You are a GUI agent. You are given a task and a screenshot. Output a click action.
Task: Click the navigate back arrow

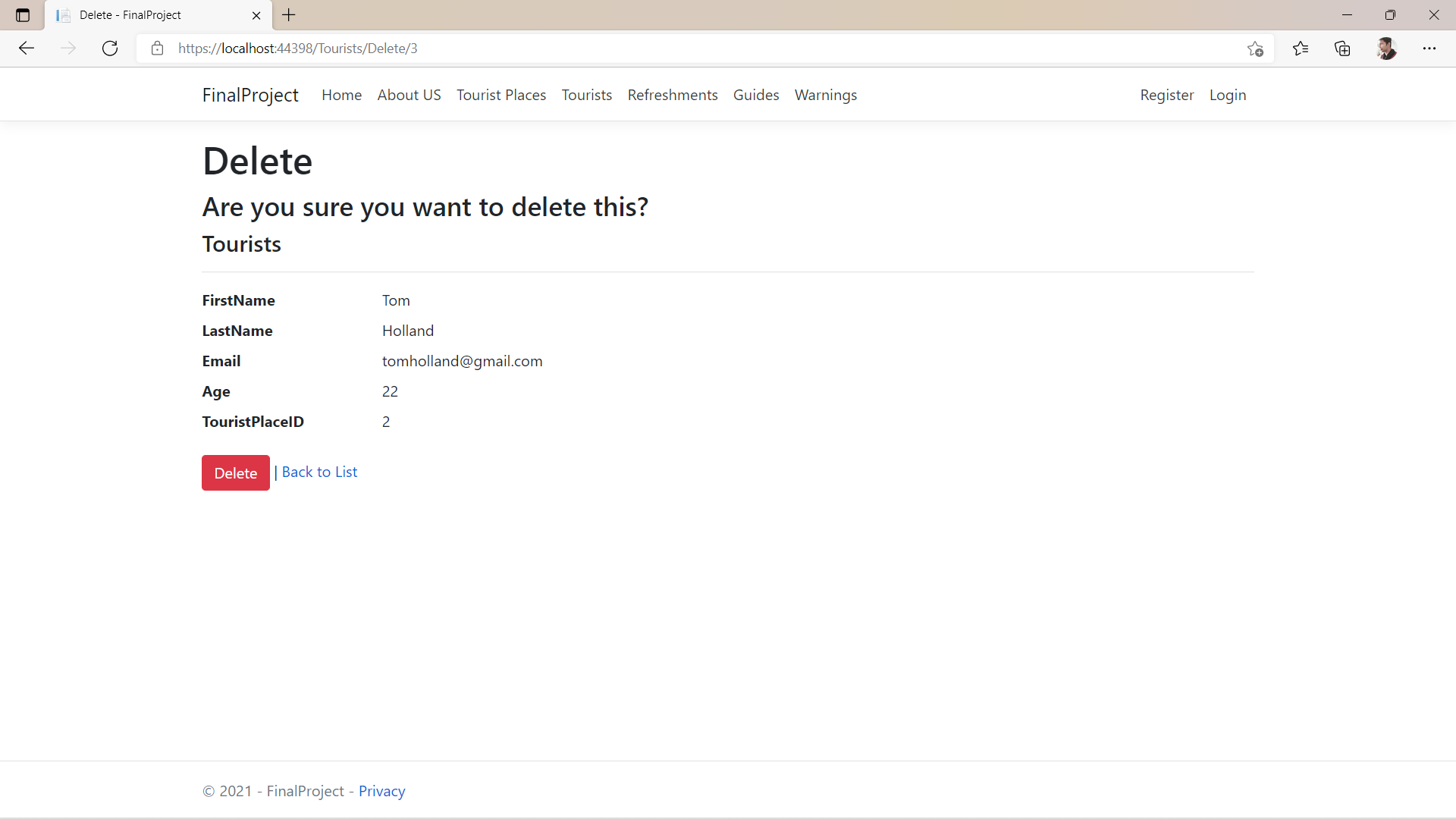[27, 48]
